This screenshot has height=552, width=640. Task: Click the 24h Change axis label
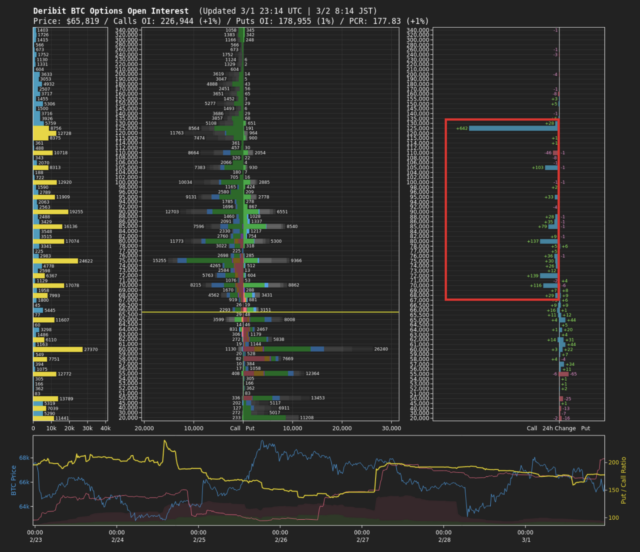click(x=559, y=427)
